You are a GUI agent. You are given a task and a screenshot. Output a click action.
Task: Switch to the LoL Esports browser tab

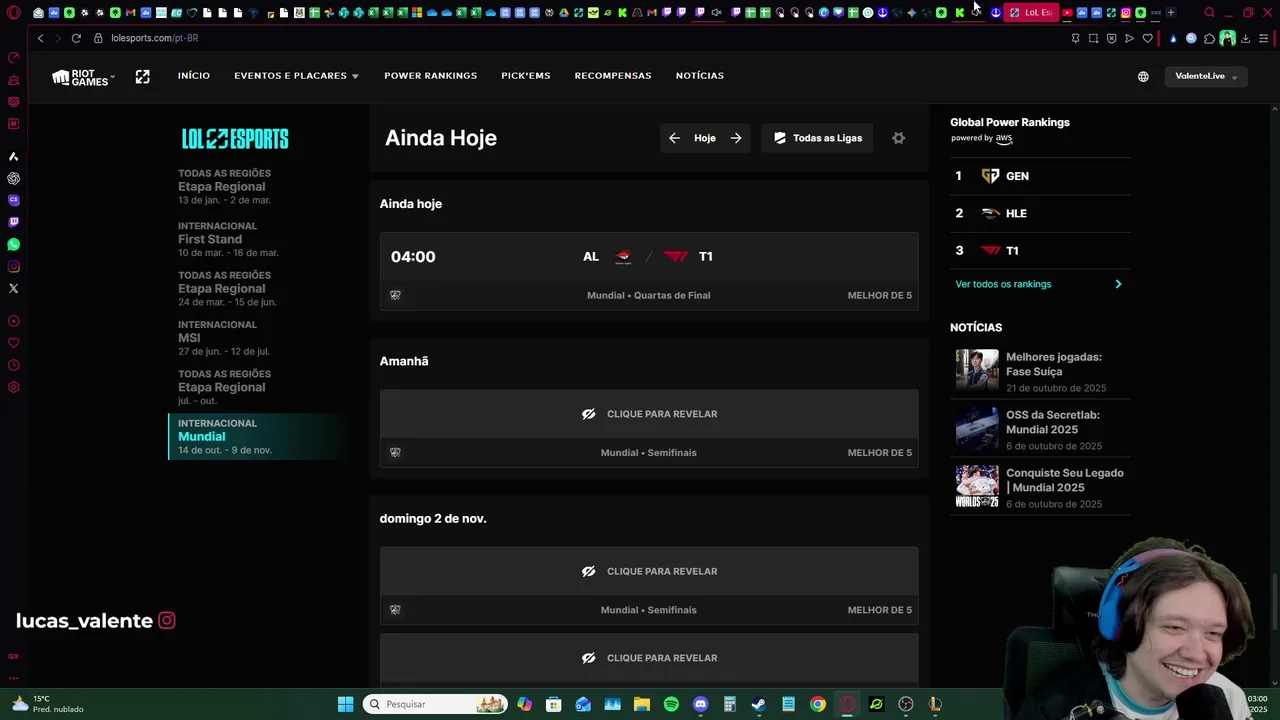[1030, 13]
